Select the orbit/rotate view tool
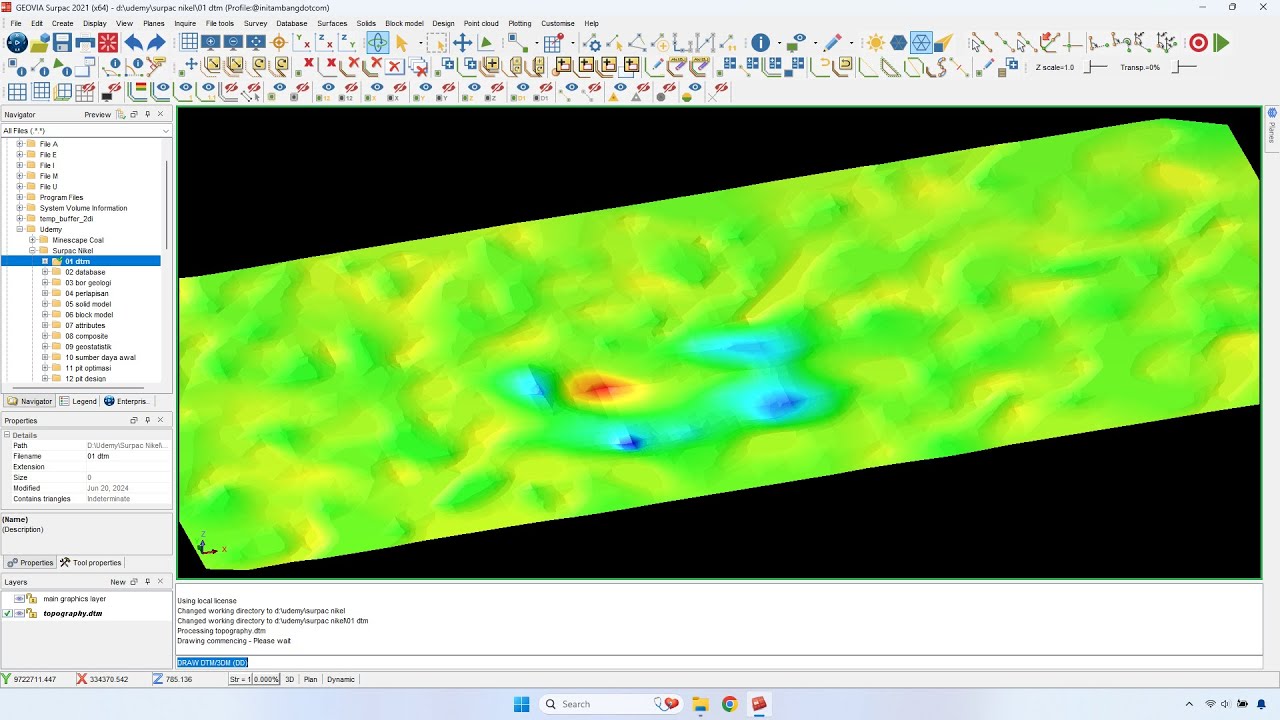The height and width of the screenshot is (720, 1280). (x=377, y=43)
